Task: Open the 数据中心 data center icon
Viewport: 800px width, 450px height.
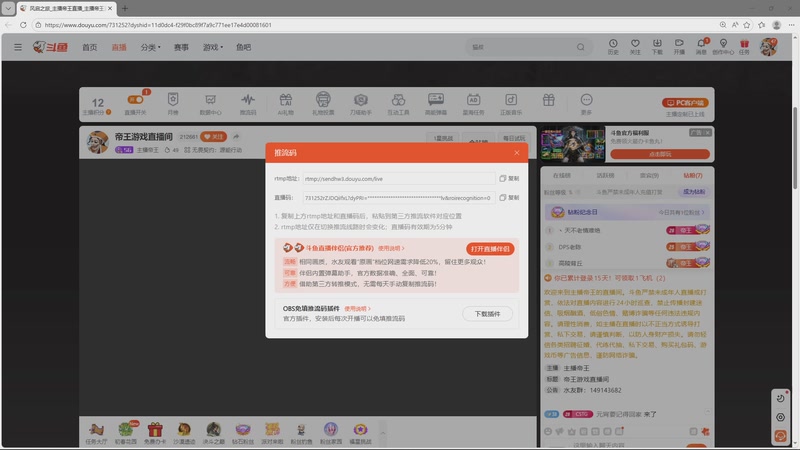Action: 210,104
